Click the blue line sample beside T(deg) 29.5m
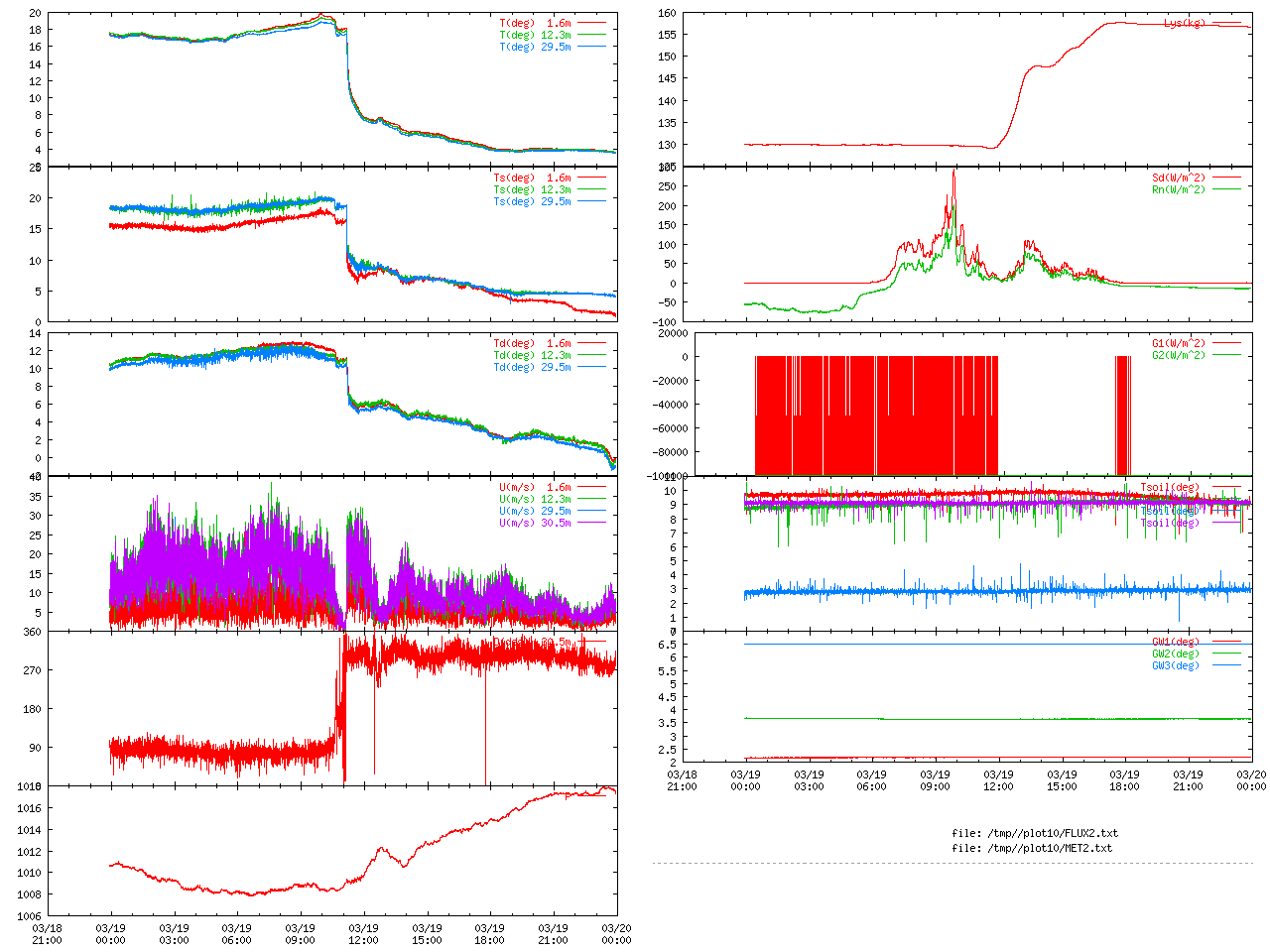 (x=590, y=47)
